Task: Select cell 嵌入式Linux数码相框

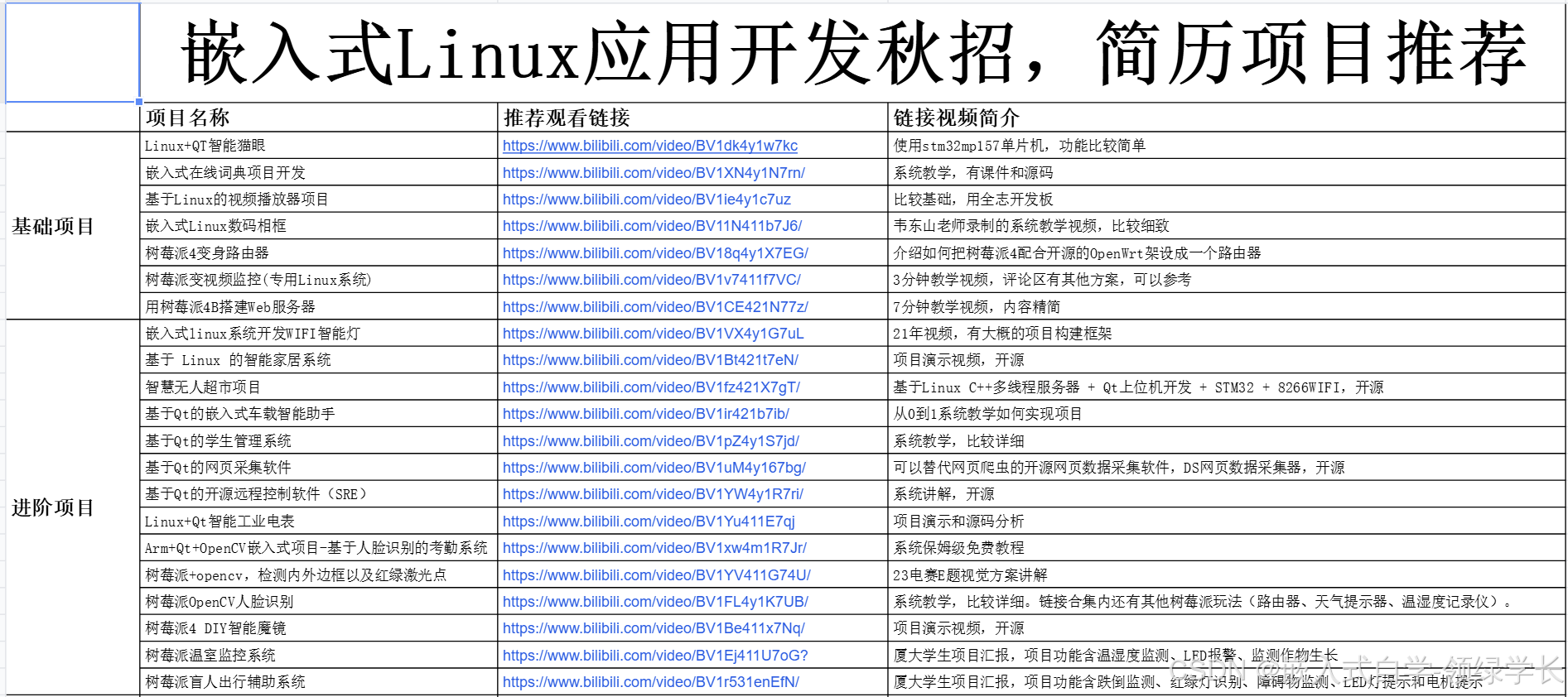Action: click(x=319, y=226)
